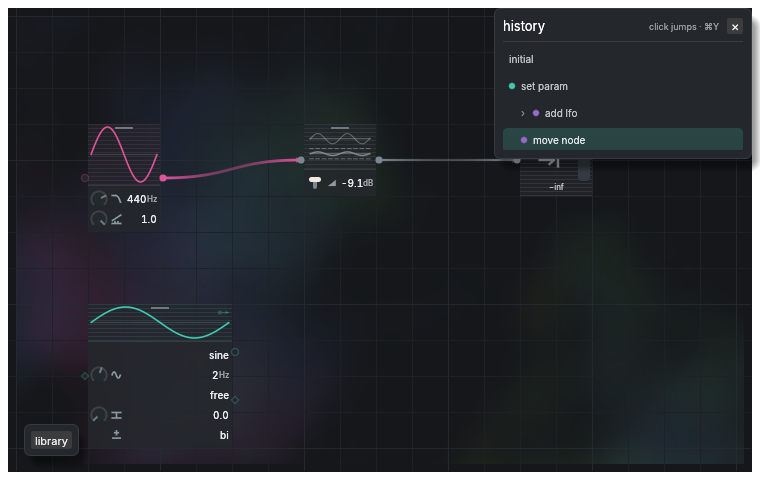
Task: Open the LFO sine shape selector
Action: pyautogui.click(x=219, y=355)
